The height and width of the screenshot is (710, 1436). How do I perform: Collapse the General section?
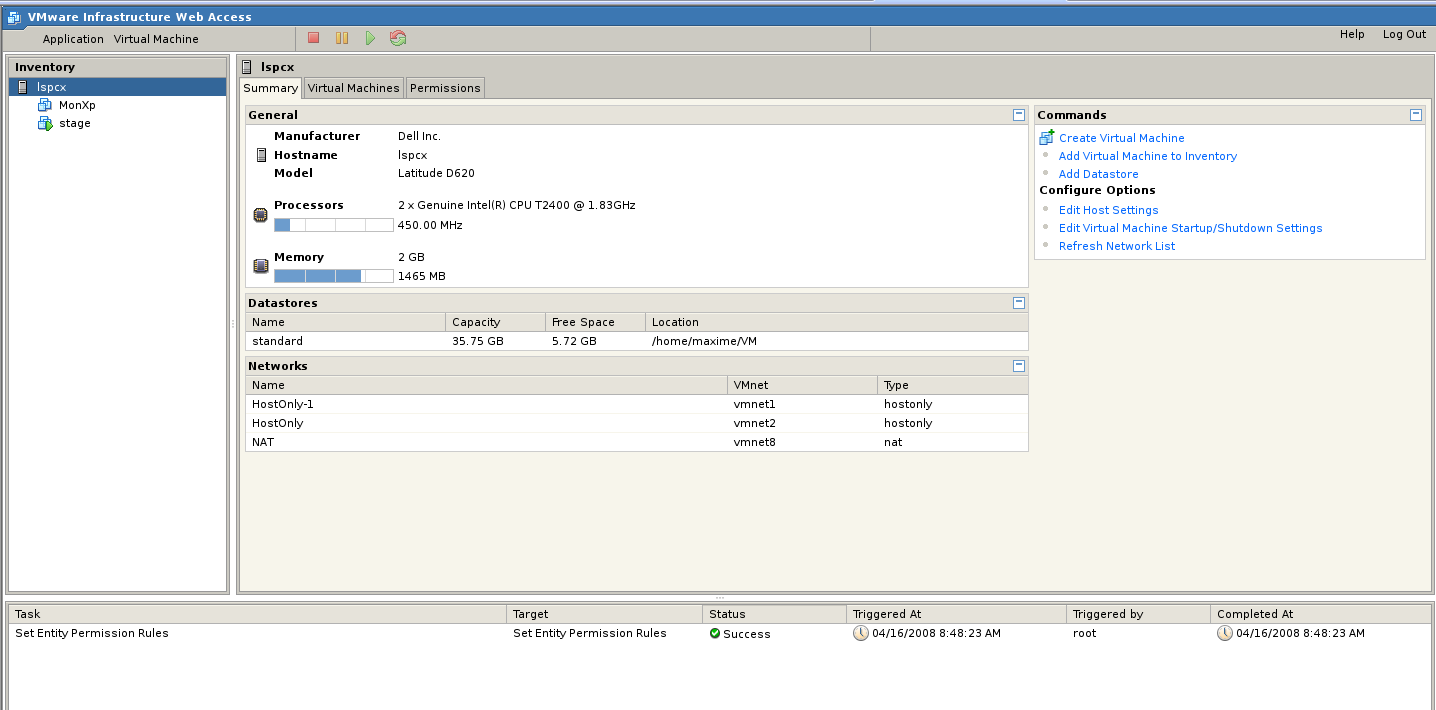1019,115
